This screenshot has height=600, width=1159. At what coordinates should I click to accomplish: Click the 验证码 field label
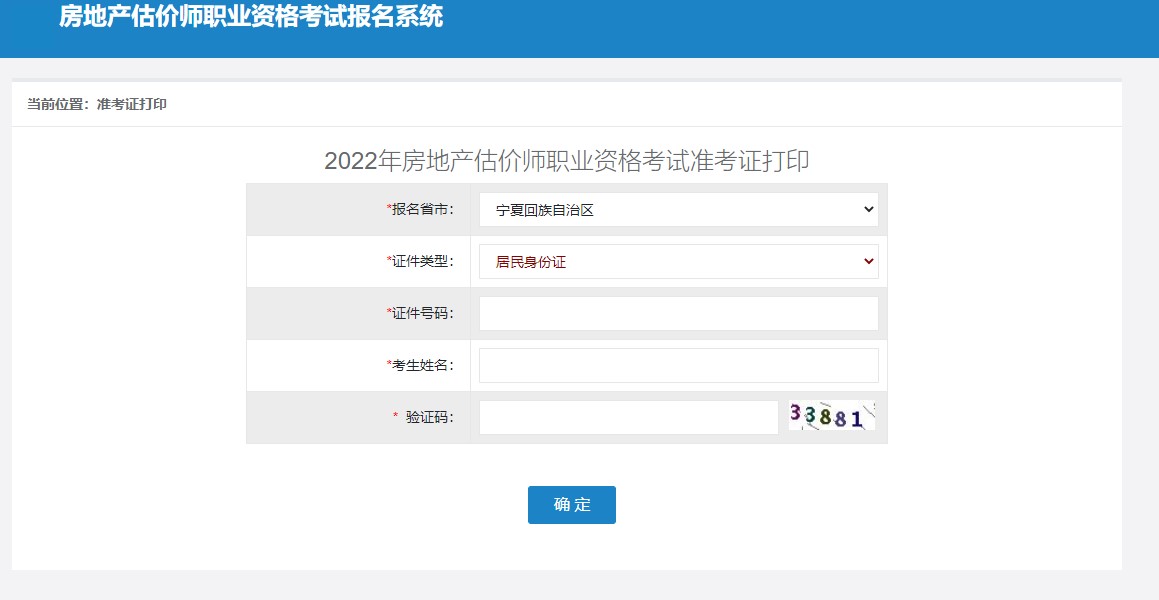coord(430,418)
